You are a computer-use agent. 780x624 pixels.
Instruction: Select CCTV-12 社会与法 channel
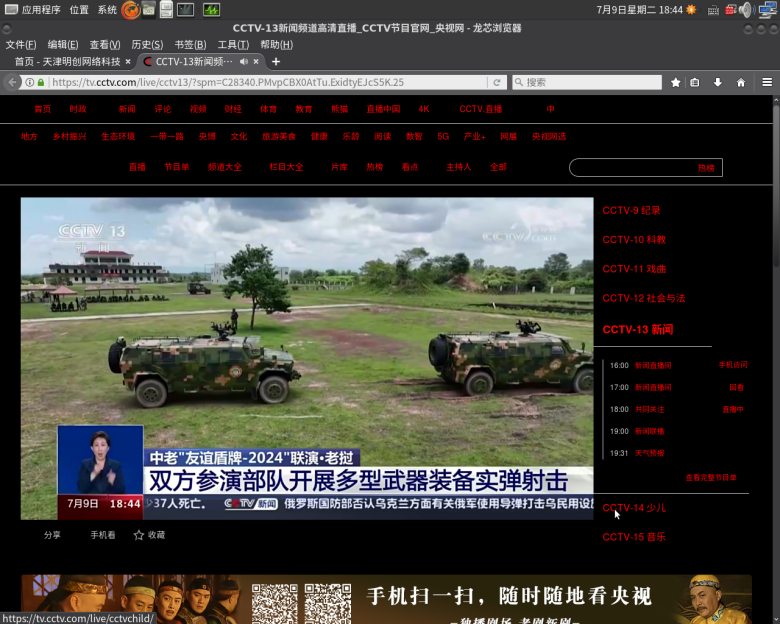pos(644,299)
